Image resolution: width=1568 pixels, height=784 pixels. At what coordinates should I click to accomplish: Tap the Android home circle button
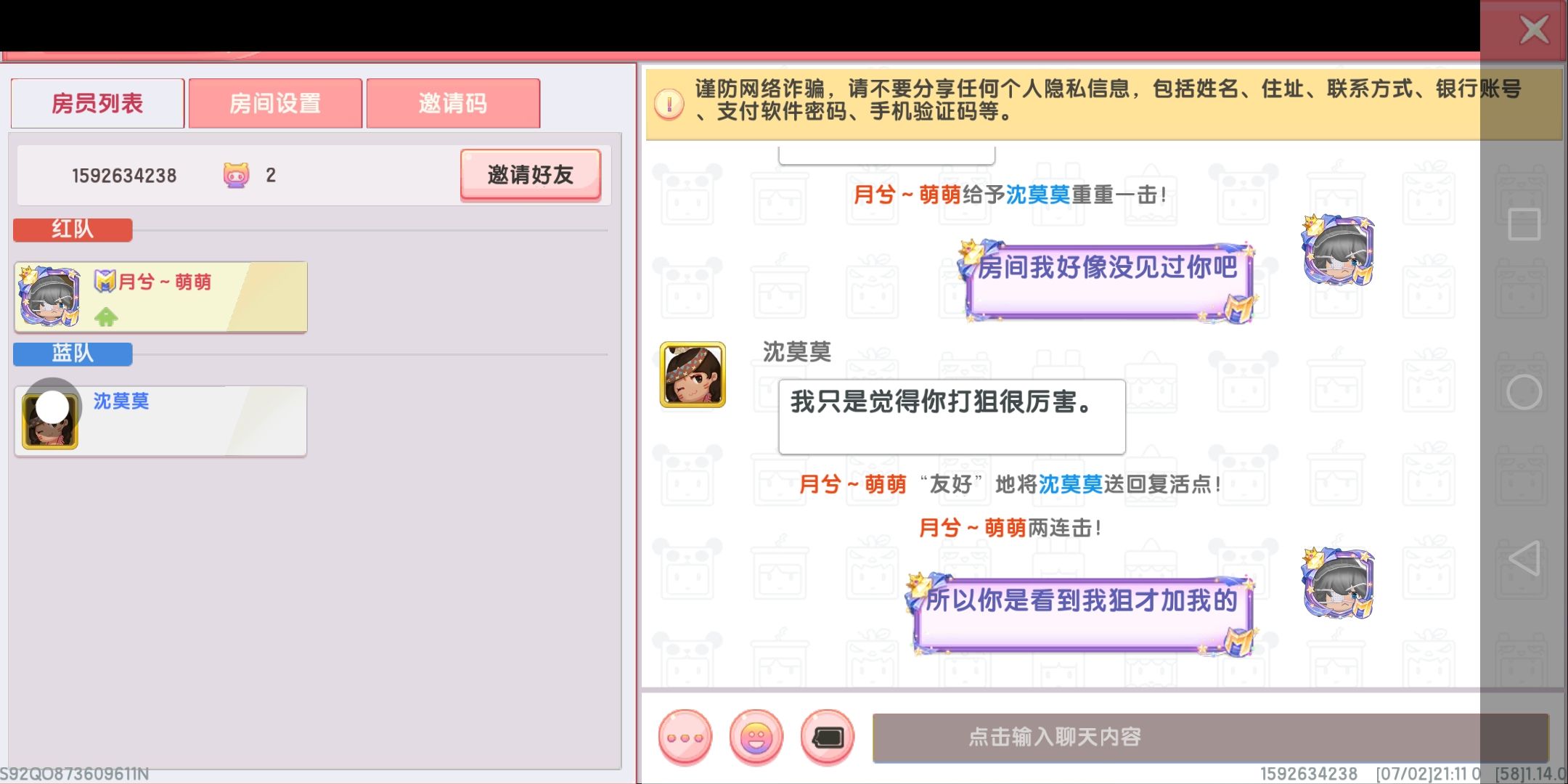pyautogui.click(x=1524, y=392)
